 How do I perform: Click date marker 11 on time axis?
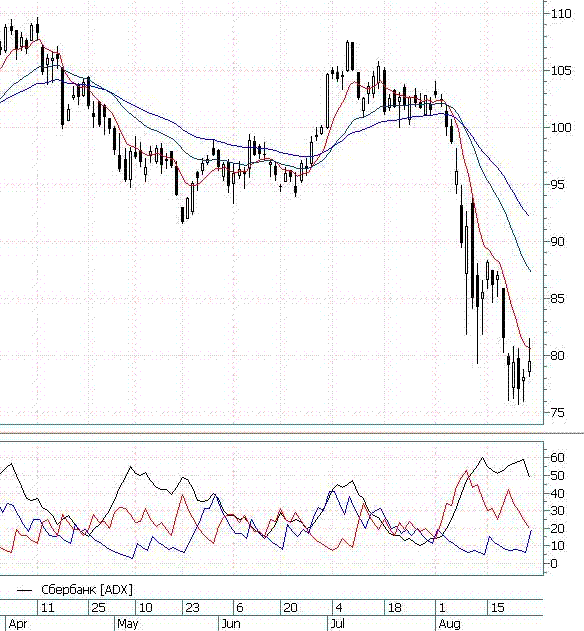(x=47, y=607)
